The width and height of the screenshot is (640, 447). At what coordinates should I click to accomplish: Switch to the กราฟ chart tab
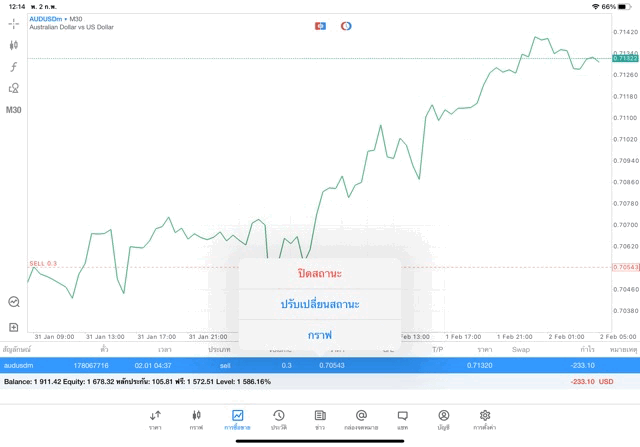pyautogui.click(x=196, y=419)
